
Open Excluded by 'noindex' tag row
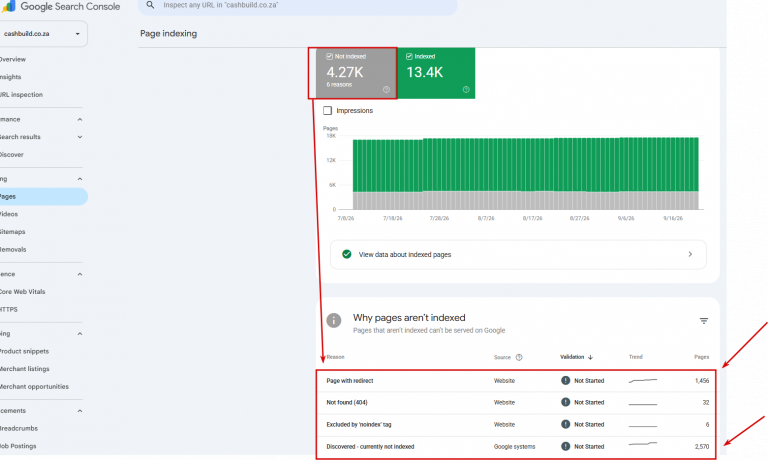(517, 425)
